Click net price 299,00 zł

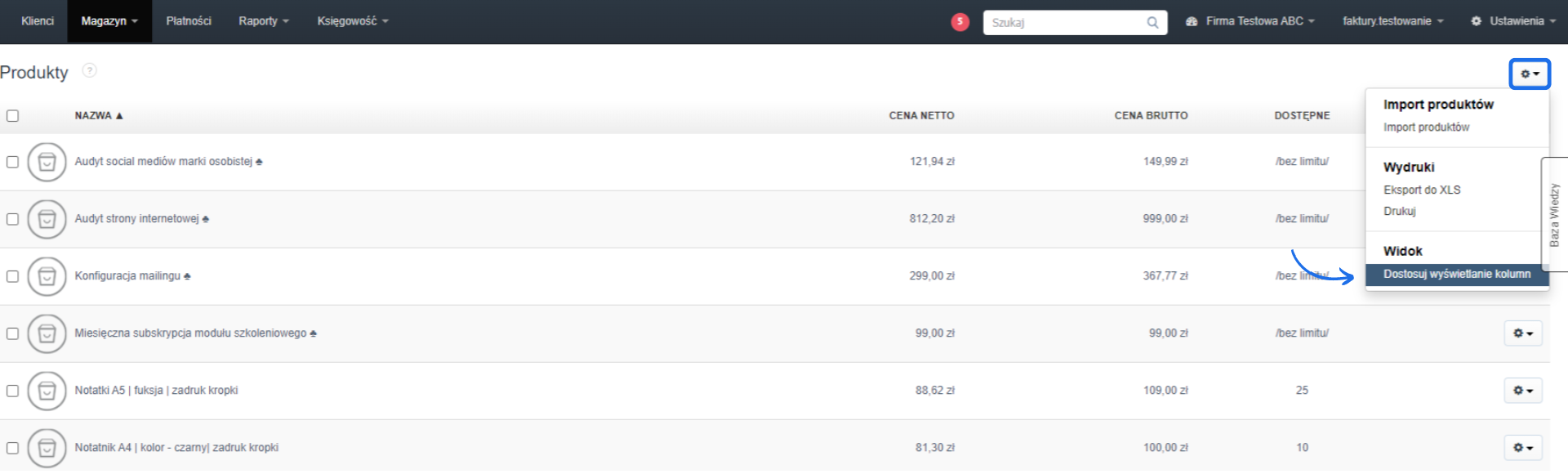[932, 276]
